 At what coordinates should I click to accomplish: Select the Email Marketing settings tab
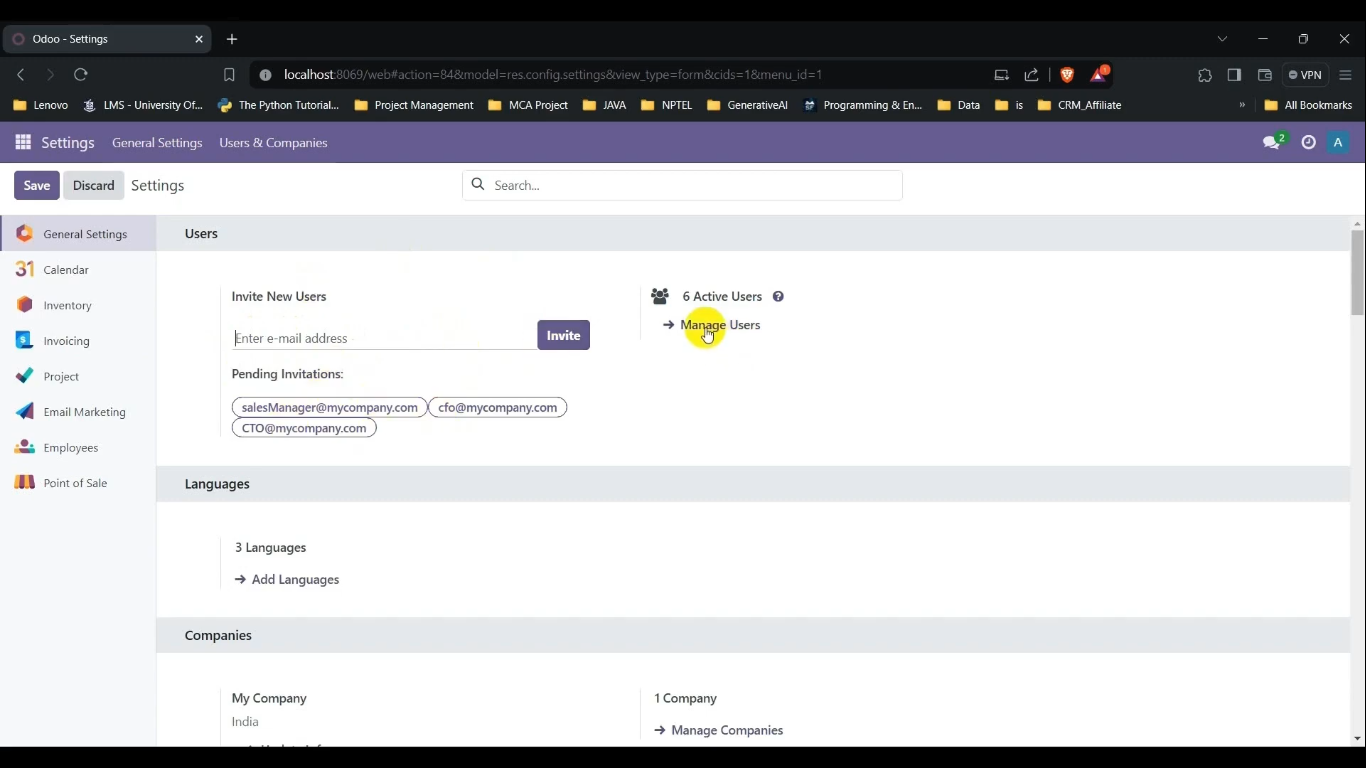(78, 412)
